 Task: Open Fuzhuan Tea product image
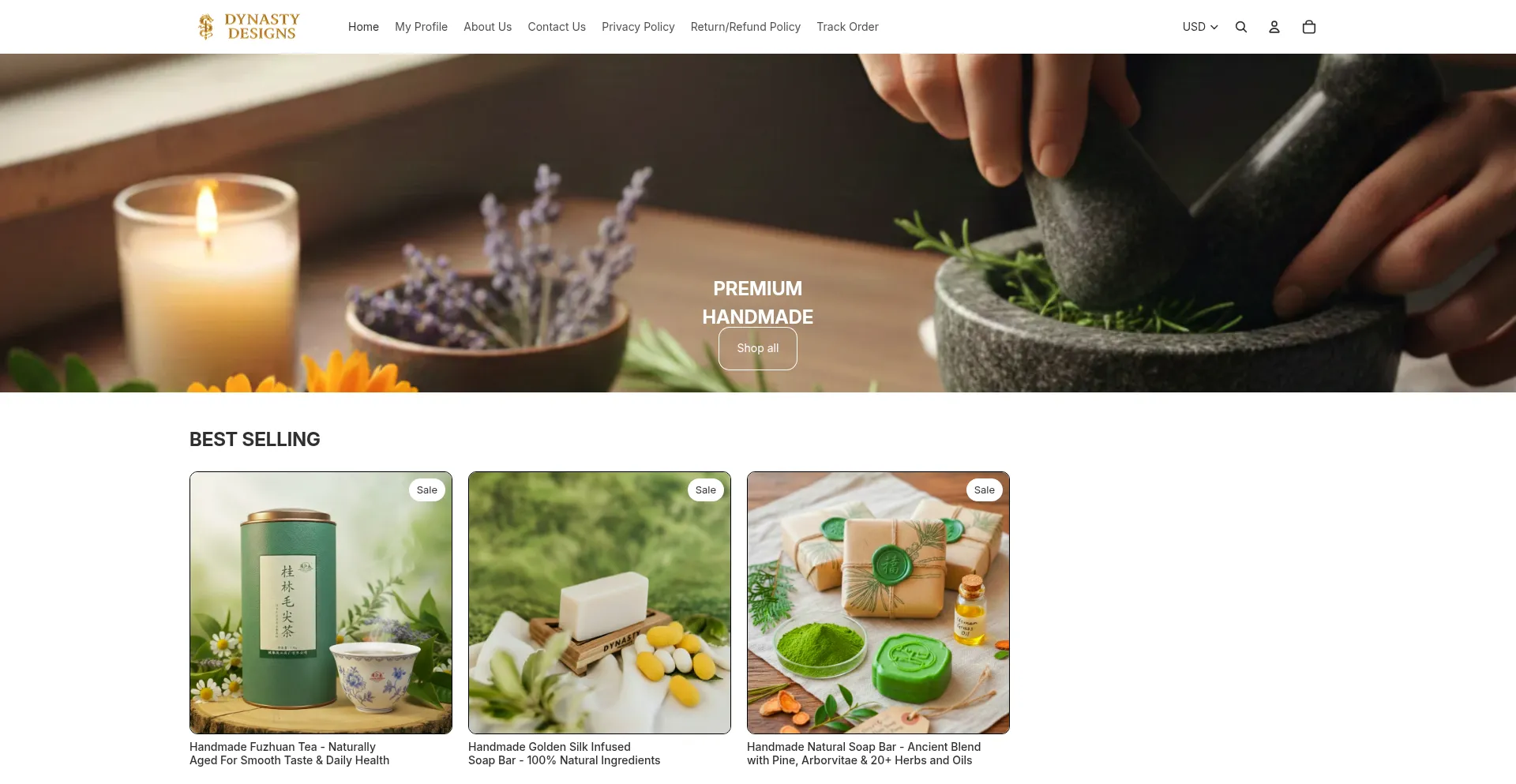[321, 602]
